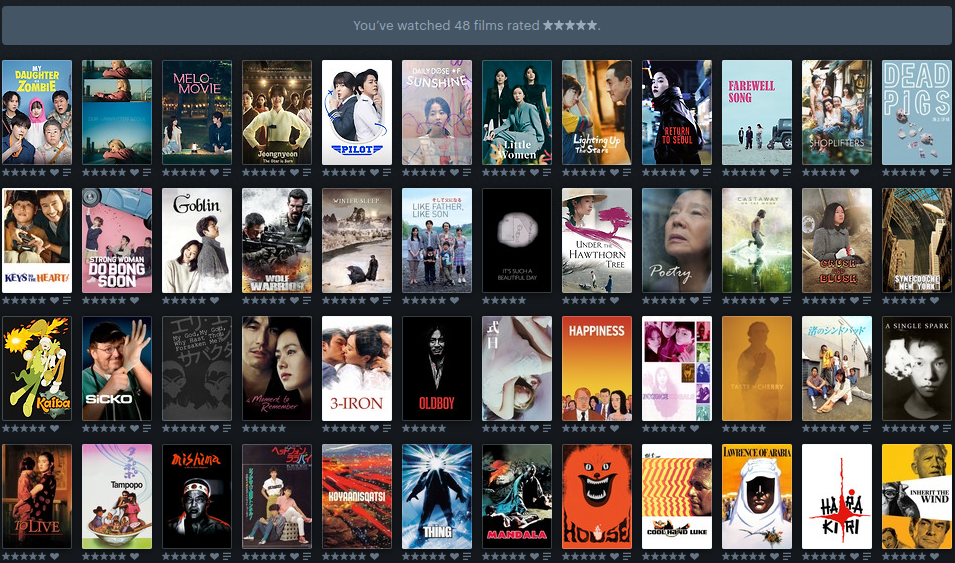This screenshot has height=563, width=955.
Task: Select the Dead Pigs poster
Action: (x=917, y=112)
